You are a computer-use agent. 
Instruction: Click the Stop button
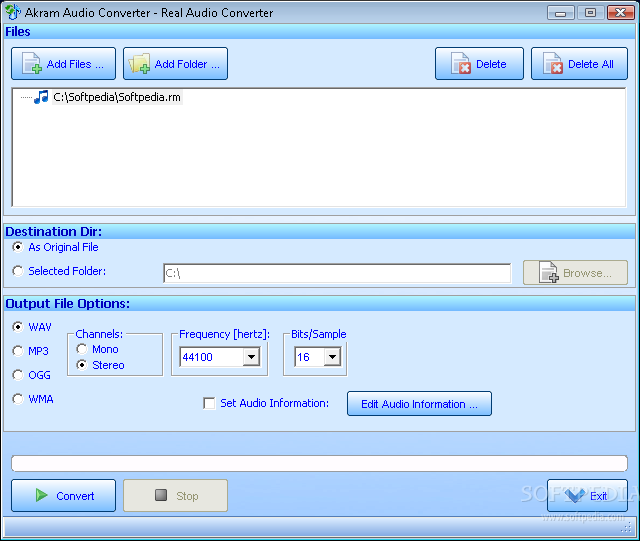coord(175,495)
